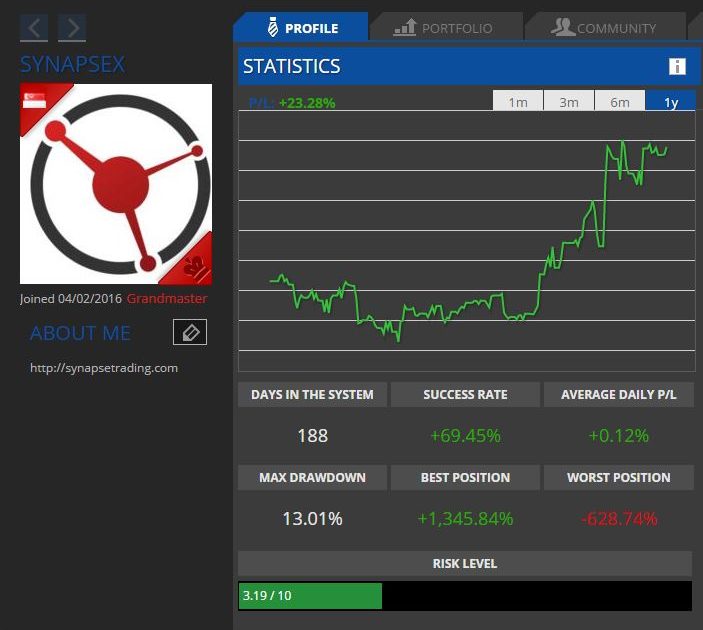Select the 3m chart period
The height and width of the screenshot is (630, 703).
coord(568,102)
